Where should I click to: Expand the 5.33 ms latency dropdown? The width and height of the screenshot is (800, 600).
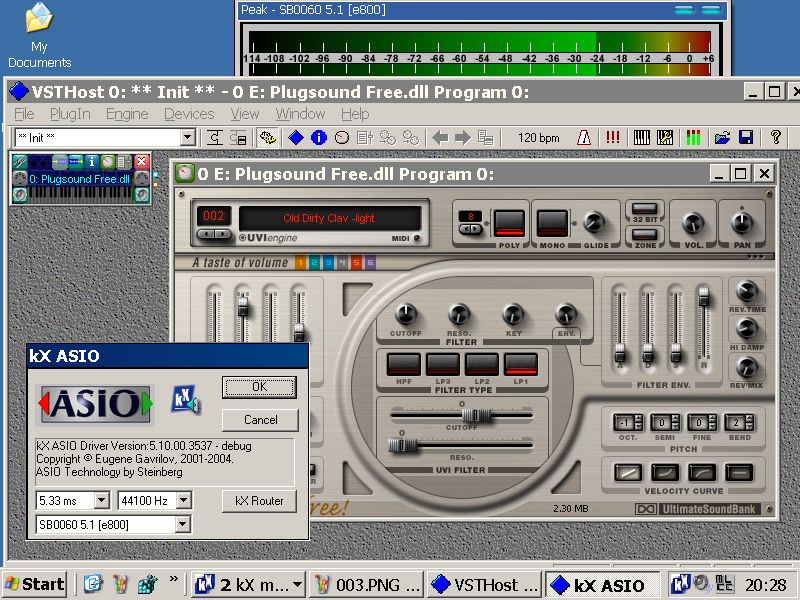pos(102,501)
